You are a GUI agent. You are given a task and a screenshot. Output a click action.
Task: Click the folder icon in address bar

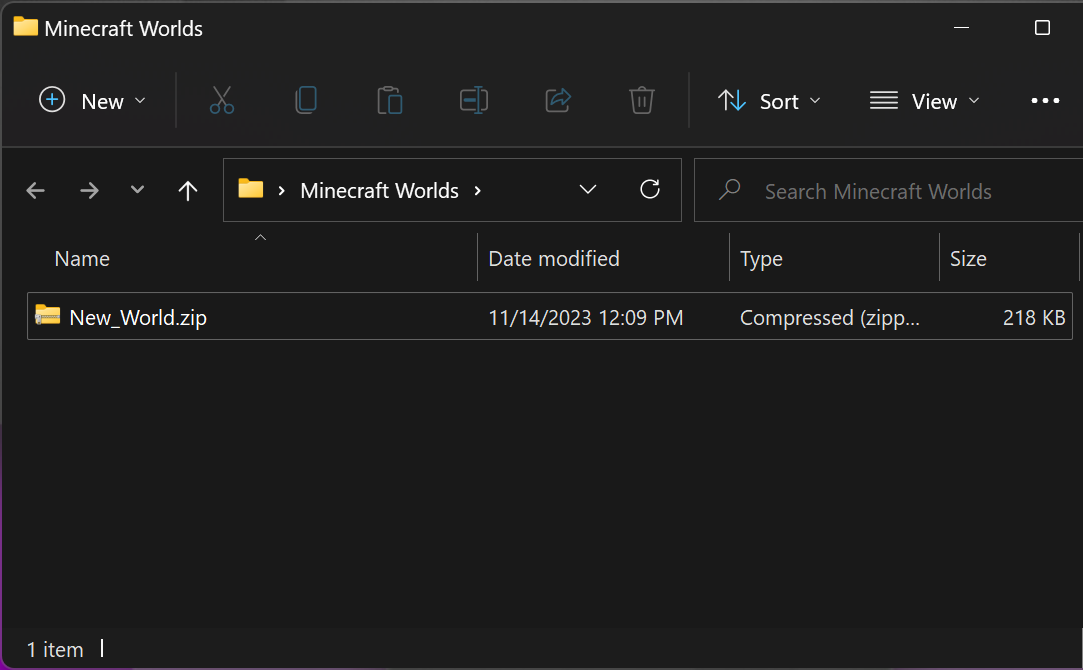[251, 189]
